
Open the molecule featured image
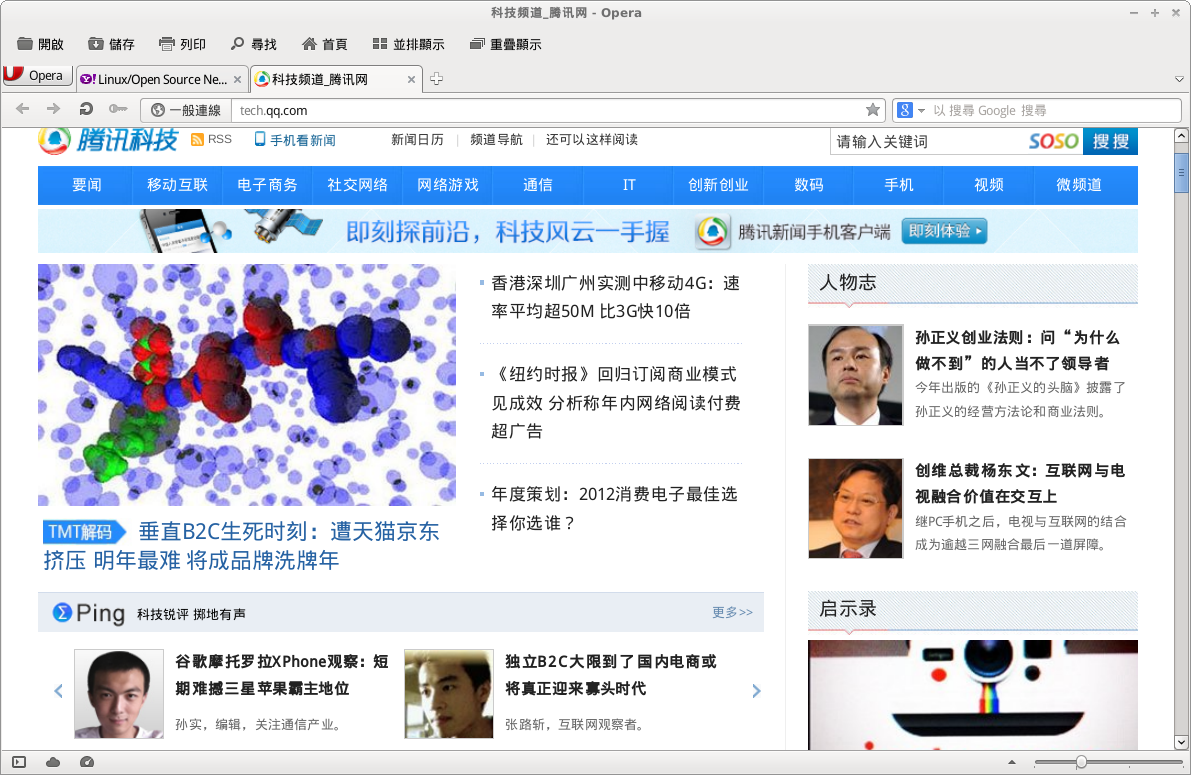(247, 384)
